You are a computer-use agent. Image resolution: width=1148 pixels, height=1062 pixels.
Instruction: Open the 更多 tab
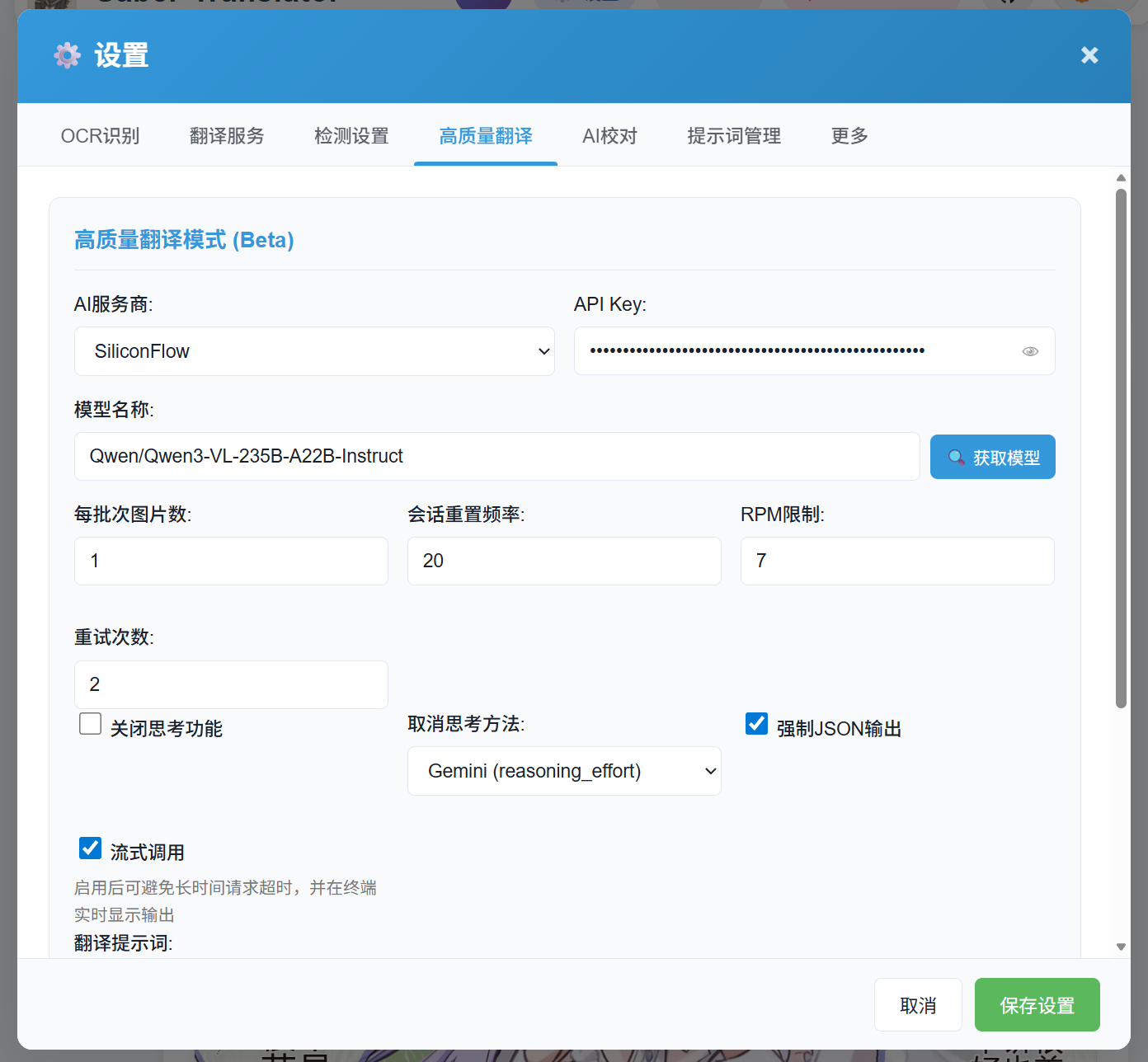point(849,136)
